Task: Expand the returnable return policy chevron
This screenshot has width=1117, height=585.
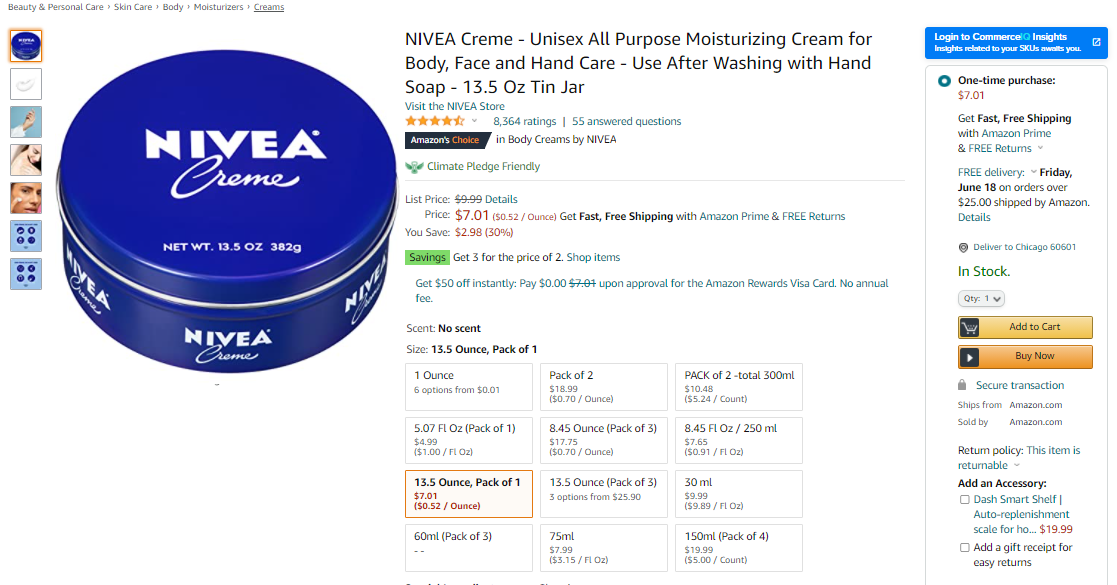Action: [x=1017, y=465]
